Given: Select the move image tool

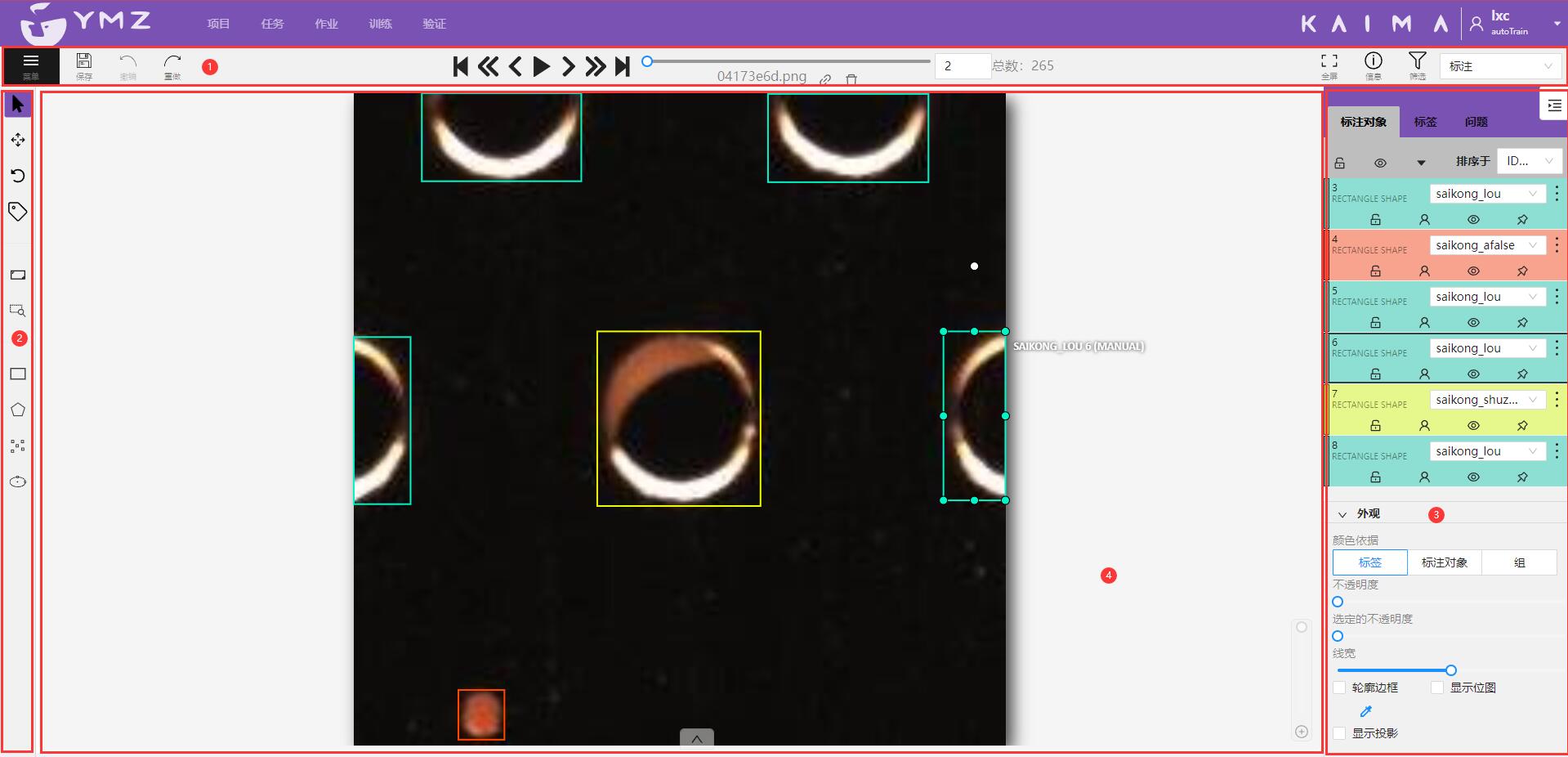Looking at the screenshot, I should [x=17, y=140].
